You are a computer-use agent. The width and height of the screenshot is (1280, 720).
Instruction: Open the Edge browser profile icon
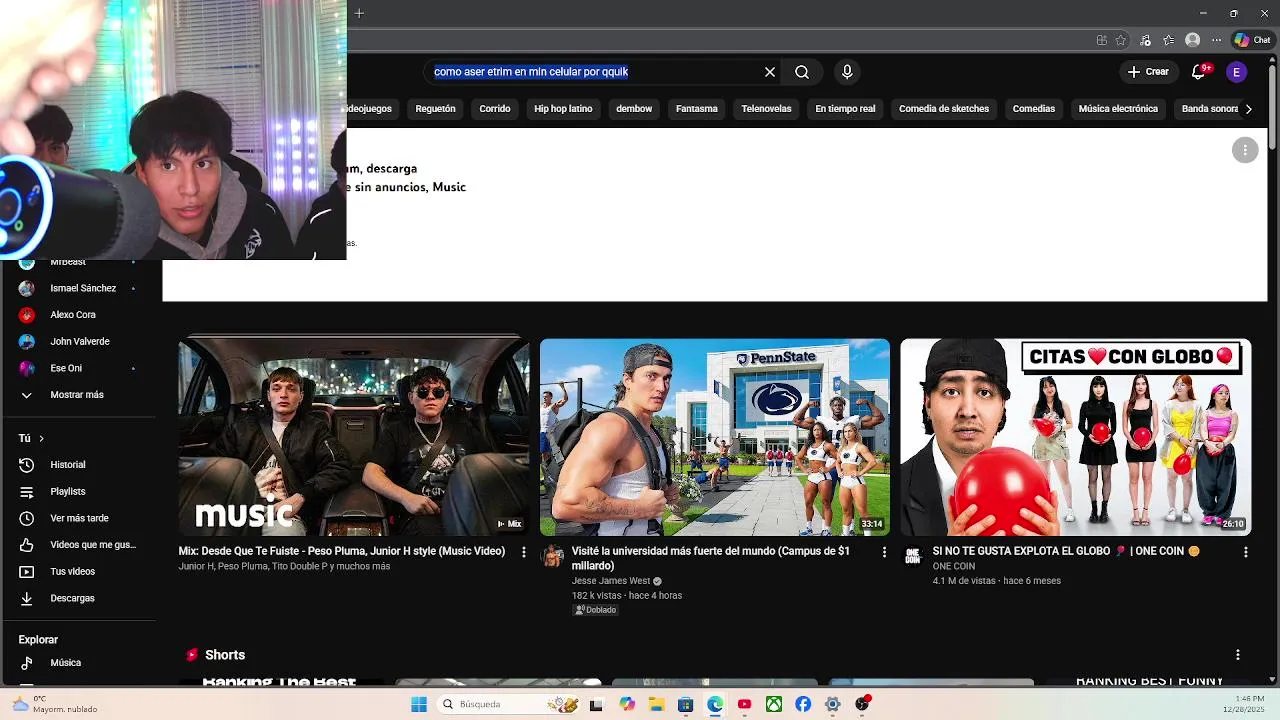[1192, 40]
